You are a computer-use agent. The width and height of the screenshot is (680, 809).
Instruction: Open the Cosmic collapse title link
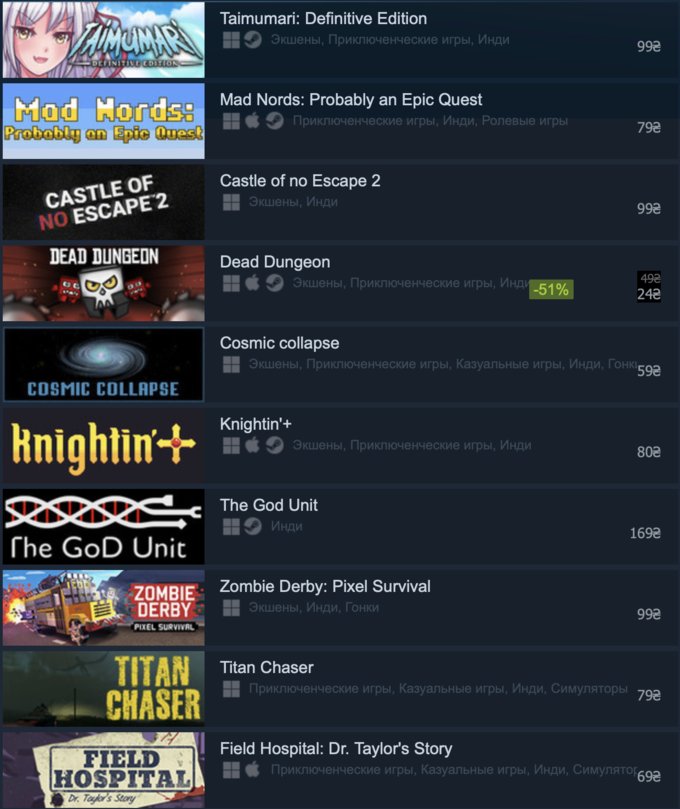click(280, 343)
